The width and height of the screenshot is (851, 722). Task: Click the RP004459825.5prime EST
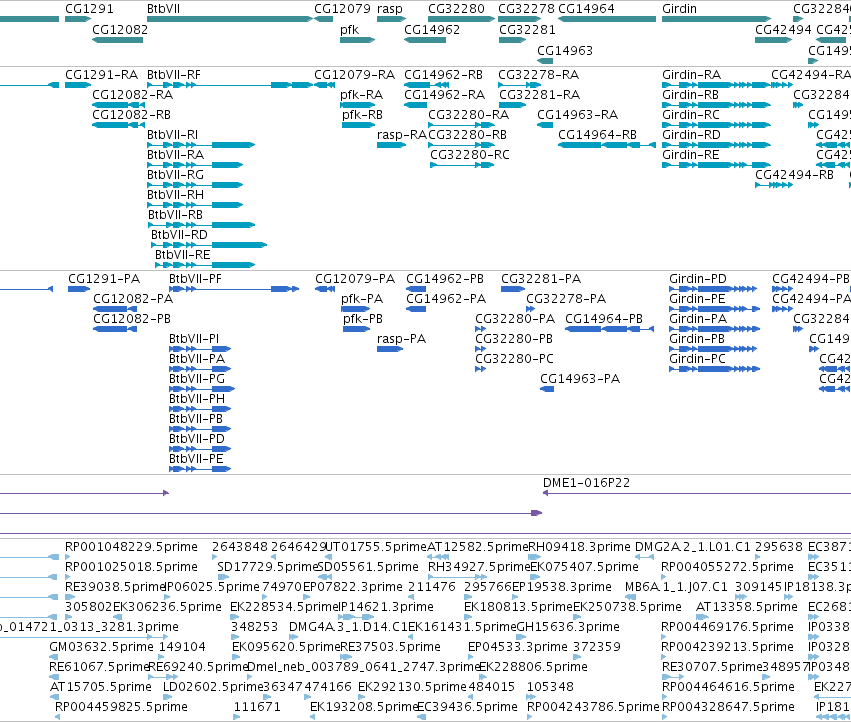57,717
